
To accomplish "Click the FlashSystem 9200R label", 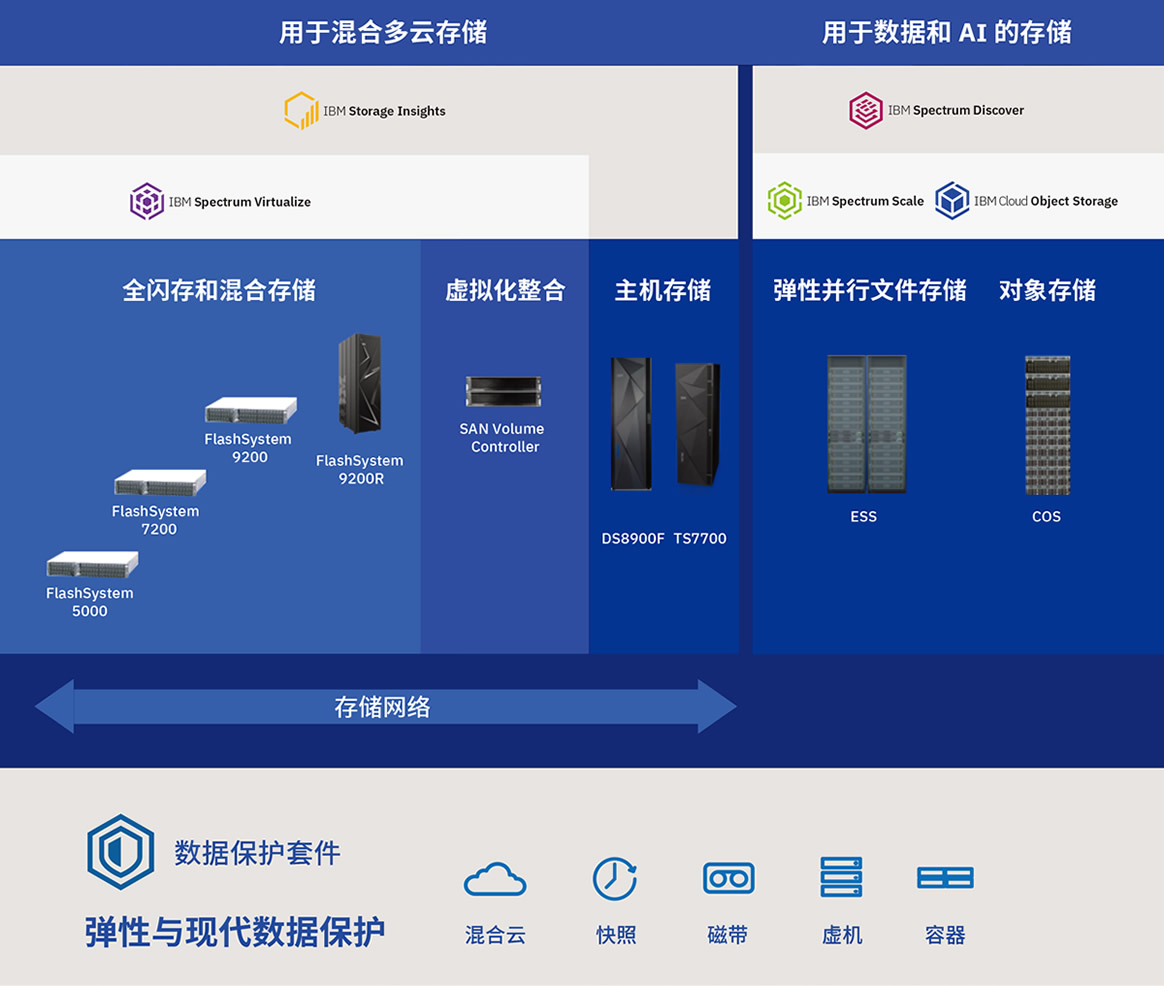I will [360, 469].
